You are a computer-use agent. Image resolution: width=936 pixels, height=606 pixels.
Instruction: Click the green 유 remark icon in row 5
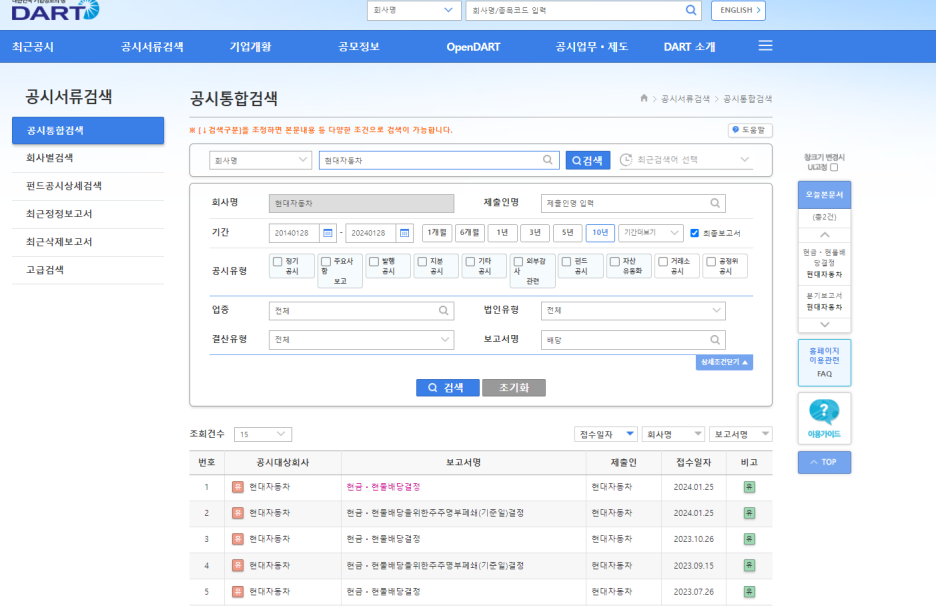click(749, 592)
